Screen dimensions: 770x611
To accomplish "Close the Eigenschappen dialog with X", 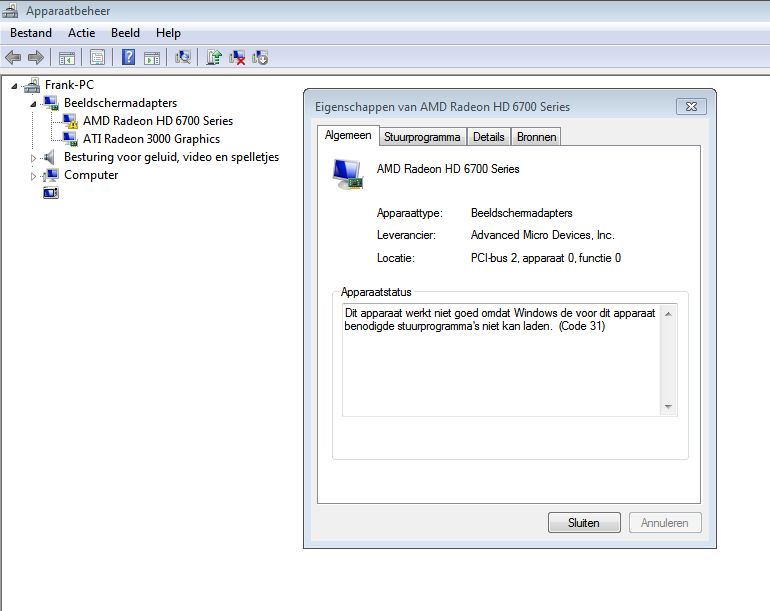I will (691, 107).
